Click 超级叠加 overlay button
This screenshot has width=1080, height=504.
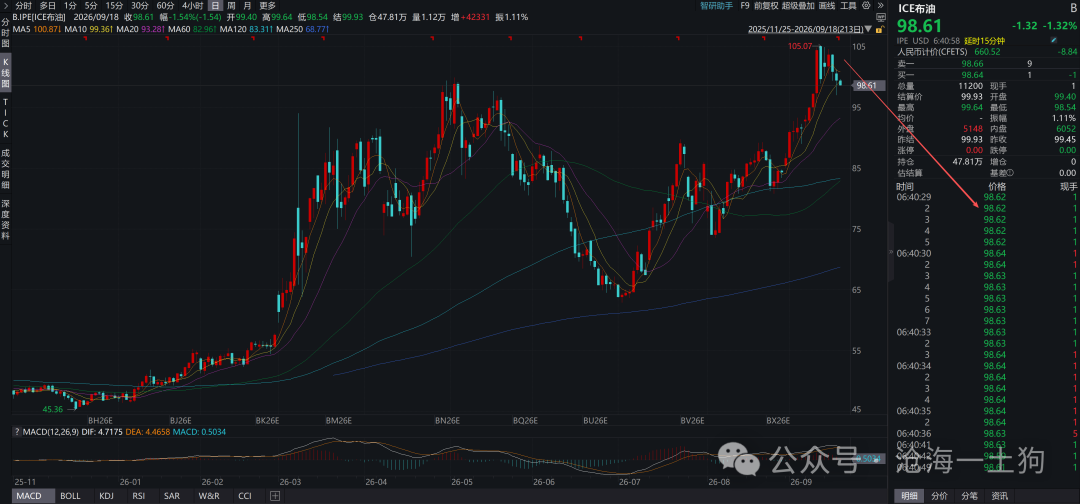point(798,6)
